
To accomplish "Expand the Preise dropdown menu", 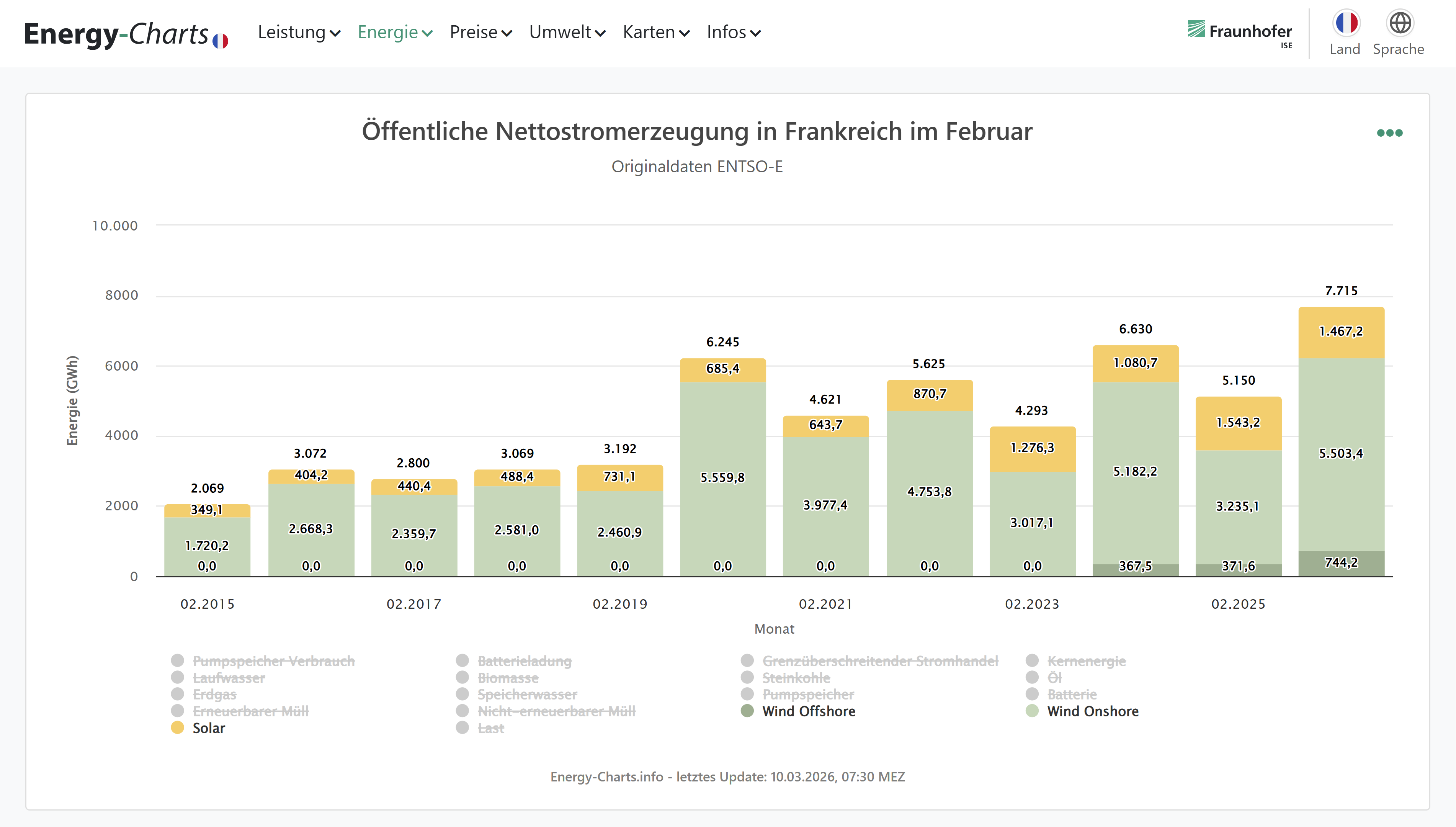I will 480,33.
